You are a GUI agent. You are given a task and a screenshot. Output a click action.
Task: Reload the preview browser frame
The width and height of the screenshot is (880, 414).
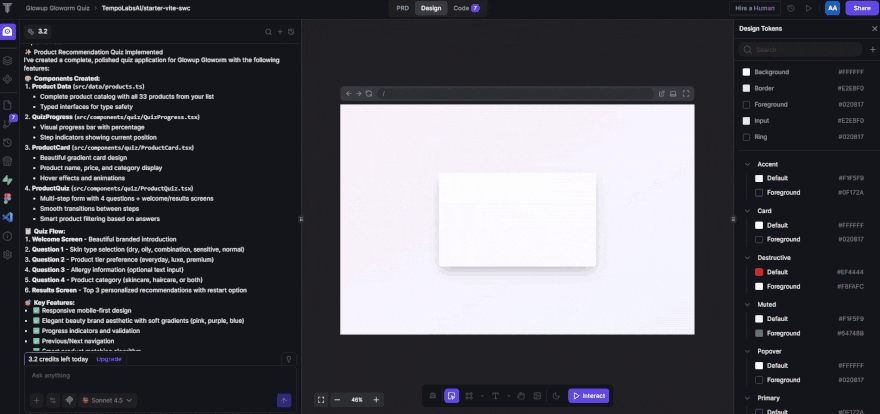pos(369,93)
